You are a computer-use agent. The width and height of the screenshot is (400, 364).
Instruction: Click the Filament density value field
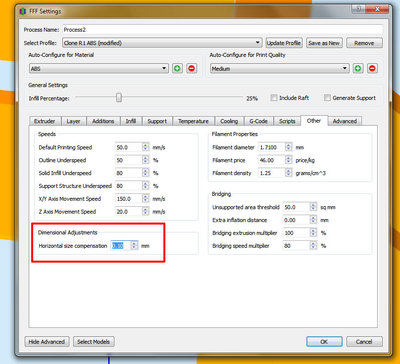pyautogui.click(x=272, y=173)
